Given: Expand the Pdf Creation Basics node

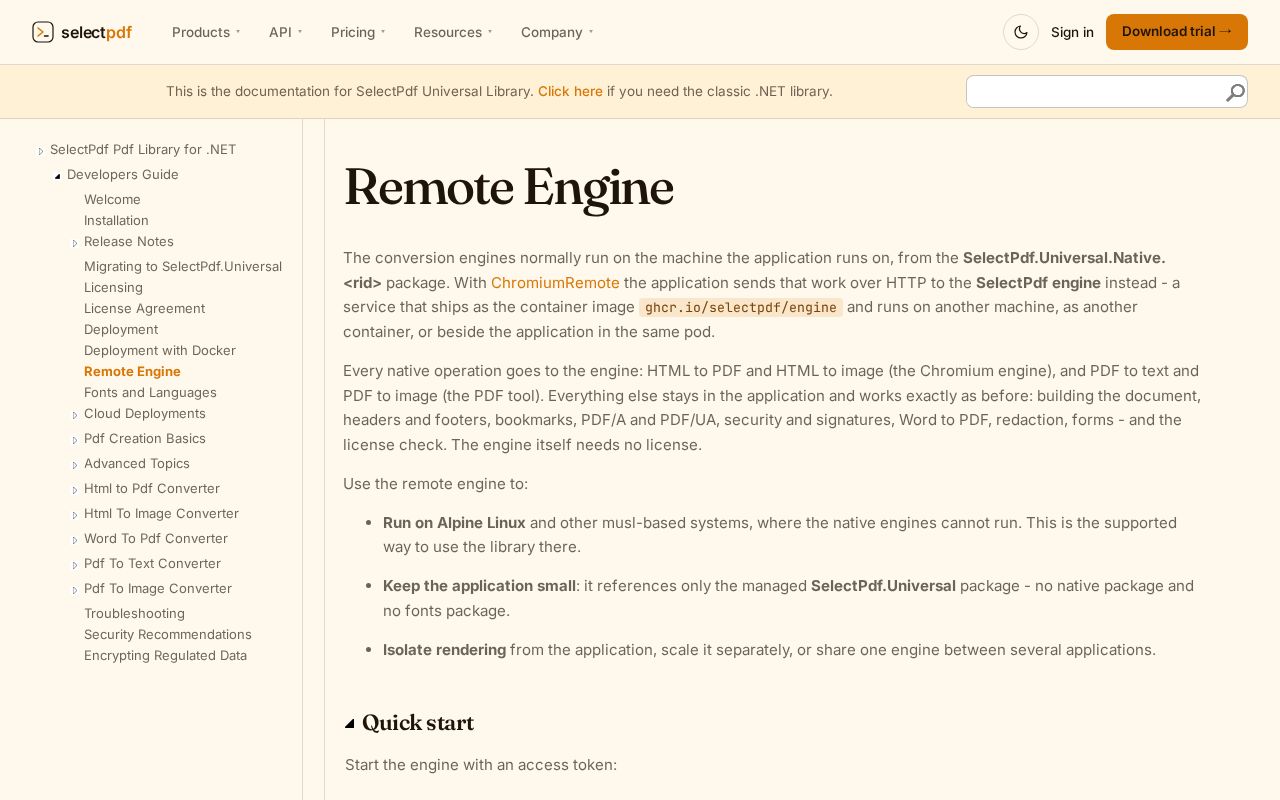Looking at the screenshot, I should [75, 440].
